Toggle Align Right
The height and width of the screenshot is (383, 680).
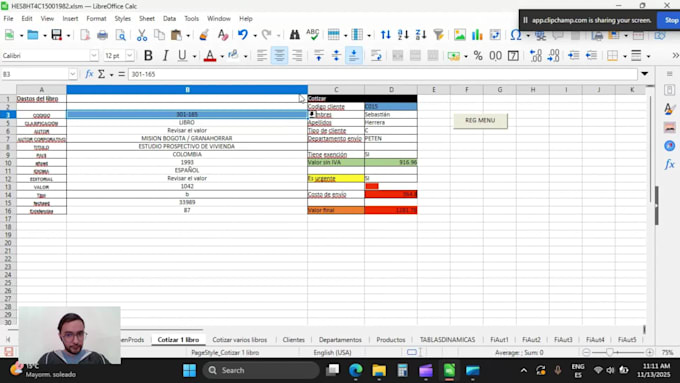(x=297, y=56)
